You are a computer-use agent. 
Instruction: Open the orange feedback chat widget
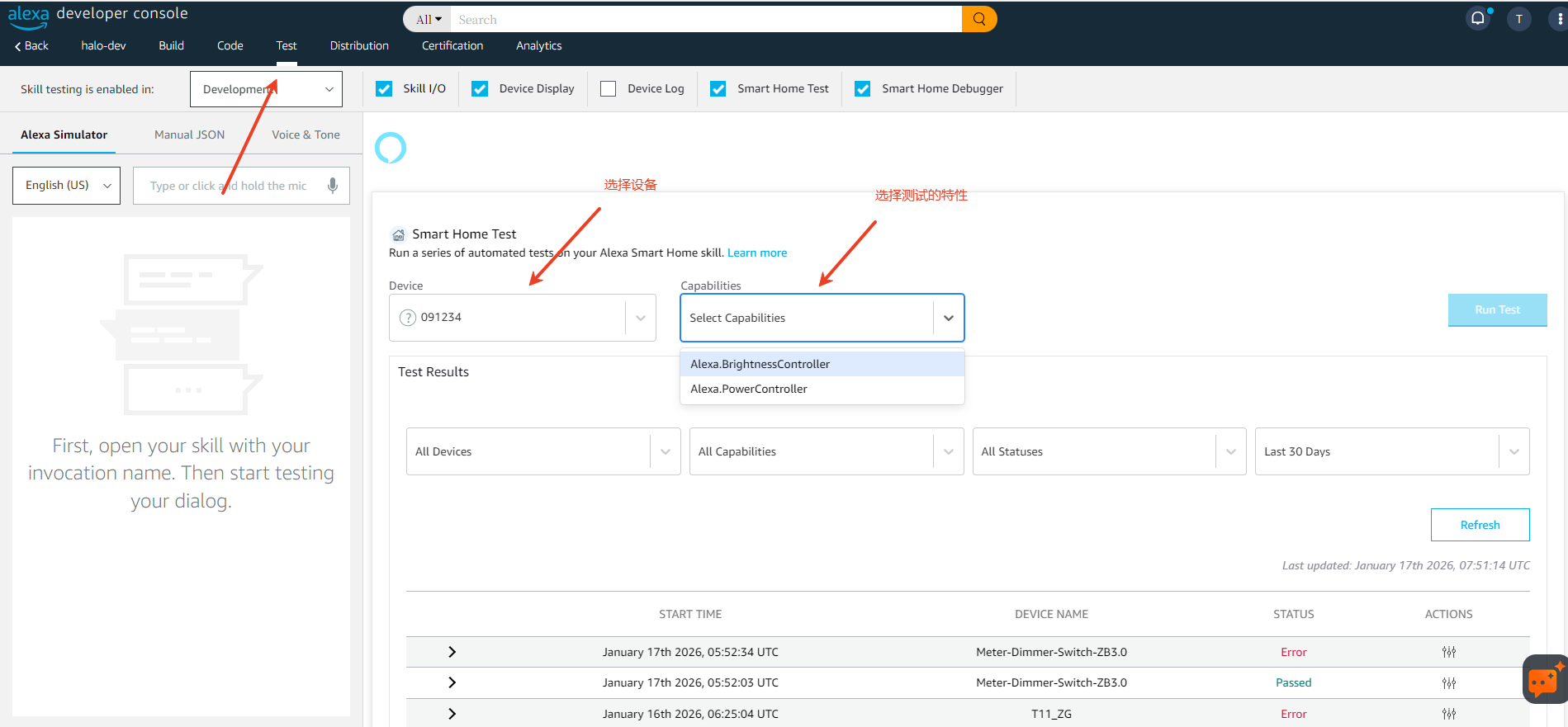1544,679
